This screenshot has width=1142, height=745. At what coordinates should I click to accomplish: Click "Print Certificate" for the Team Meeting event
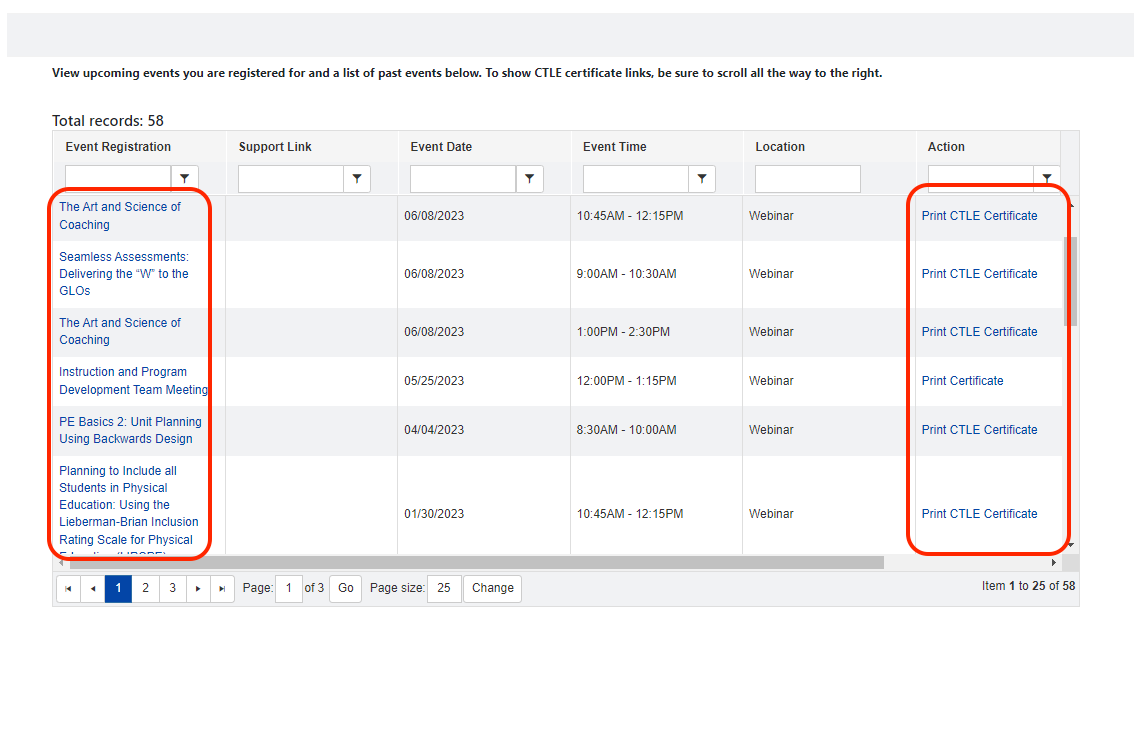[x=962, y=381]
